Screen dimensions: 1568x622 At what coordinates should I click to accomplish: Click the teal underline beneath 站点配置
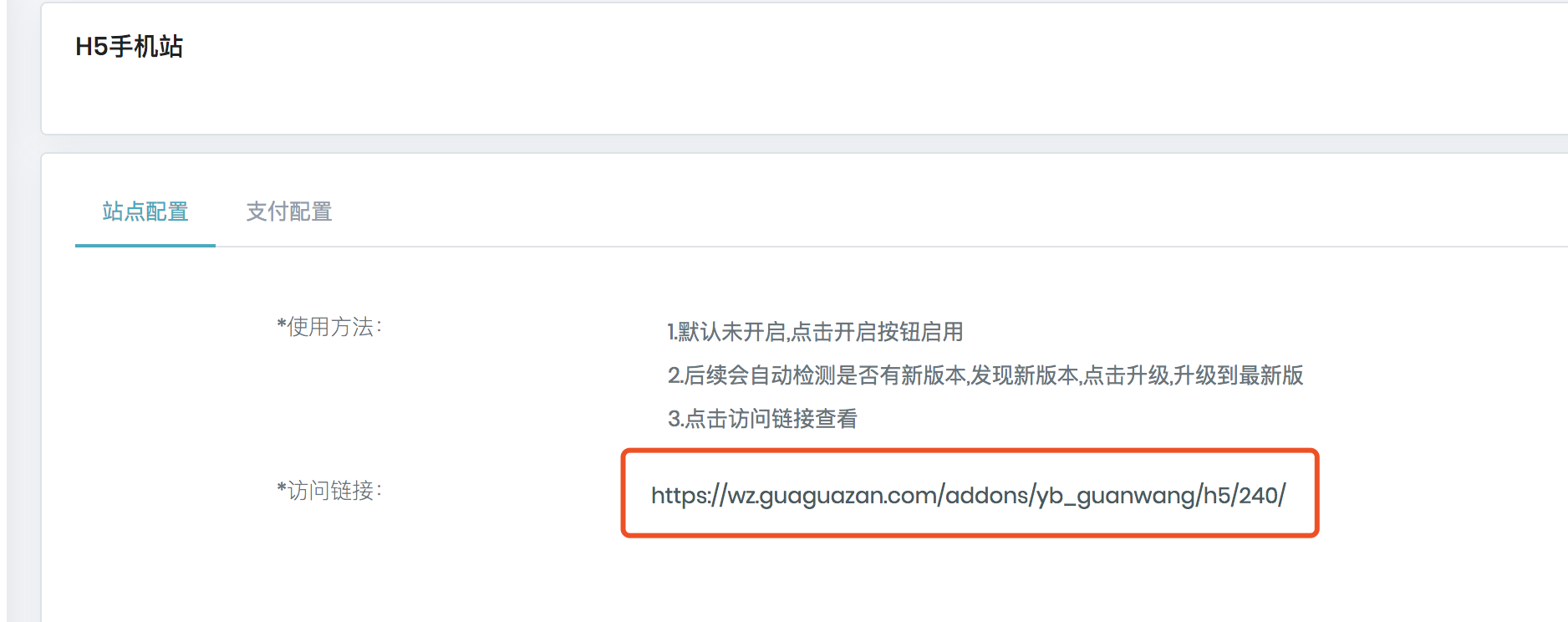coord(145,246)
